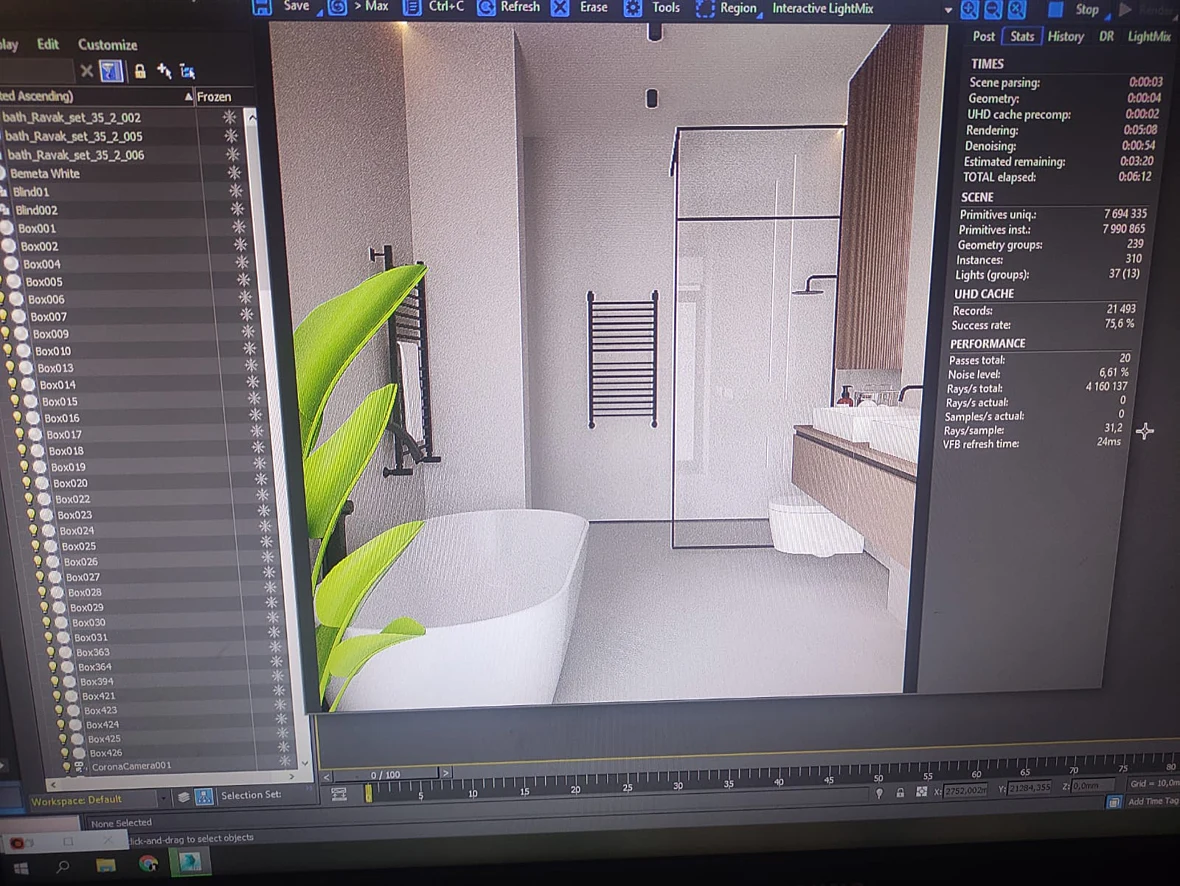Switch to the History tab
The image size is (1180, 886).
[x=1066, y=36]
